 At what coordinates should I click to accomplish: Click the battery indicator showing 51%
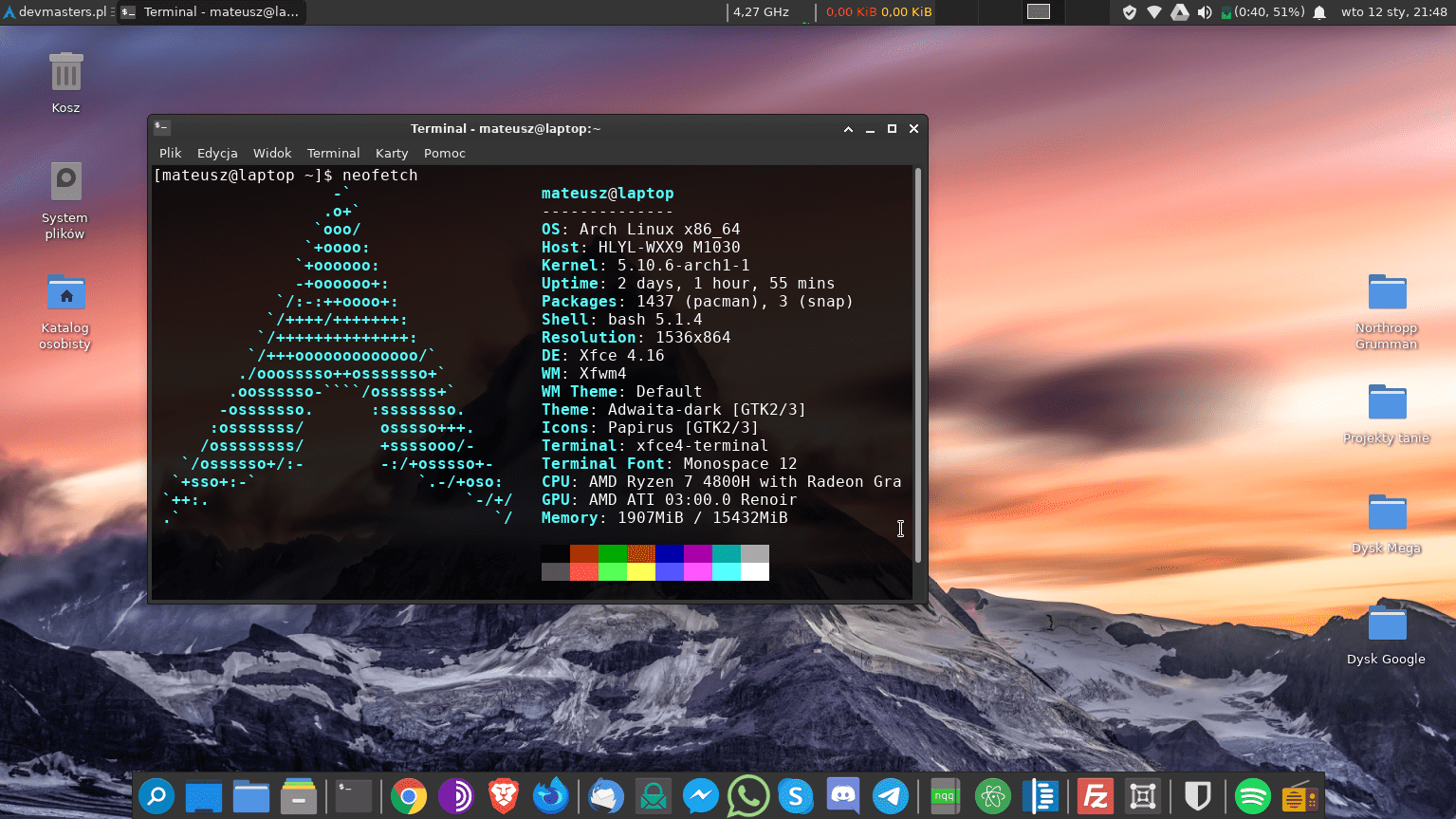pyautogui.click(x=1263, y=11)
